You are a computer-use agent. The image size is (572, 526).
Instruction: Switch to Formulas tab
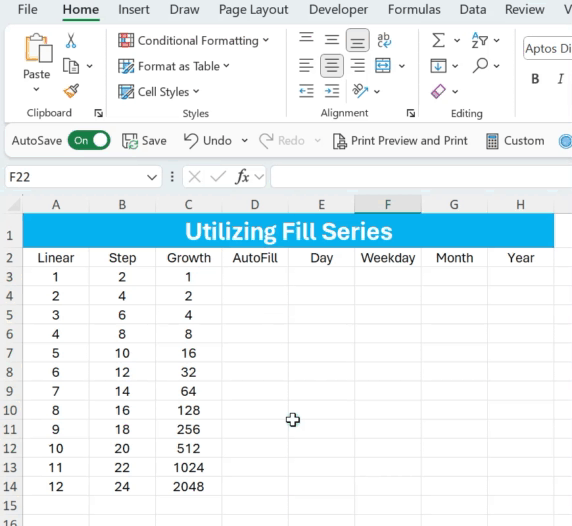point(414,9)
